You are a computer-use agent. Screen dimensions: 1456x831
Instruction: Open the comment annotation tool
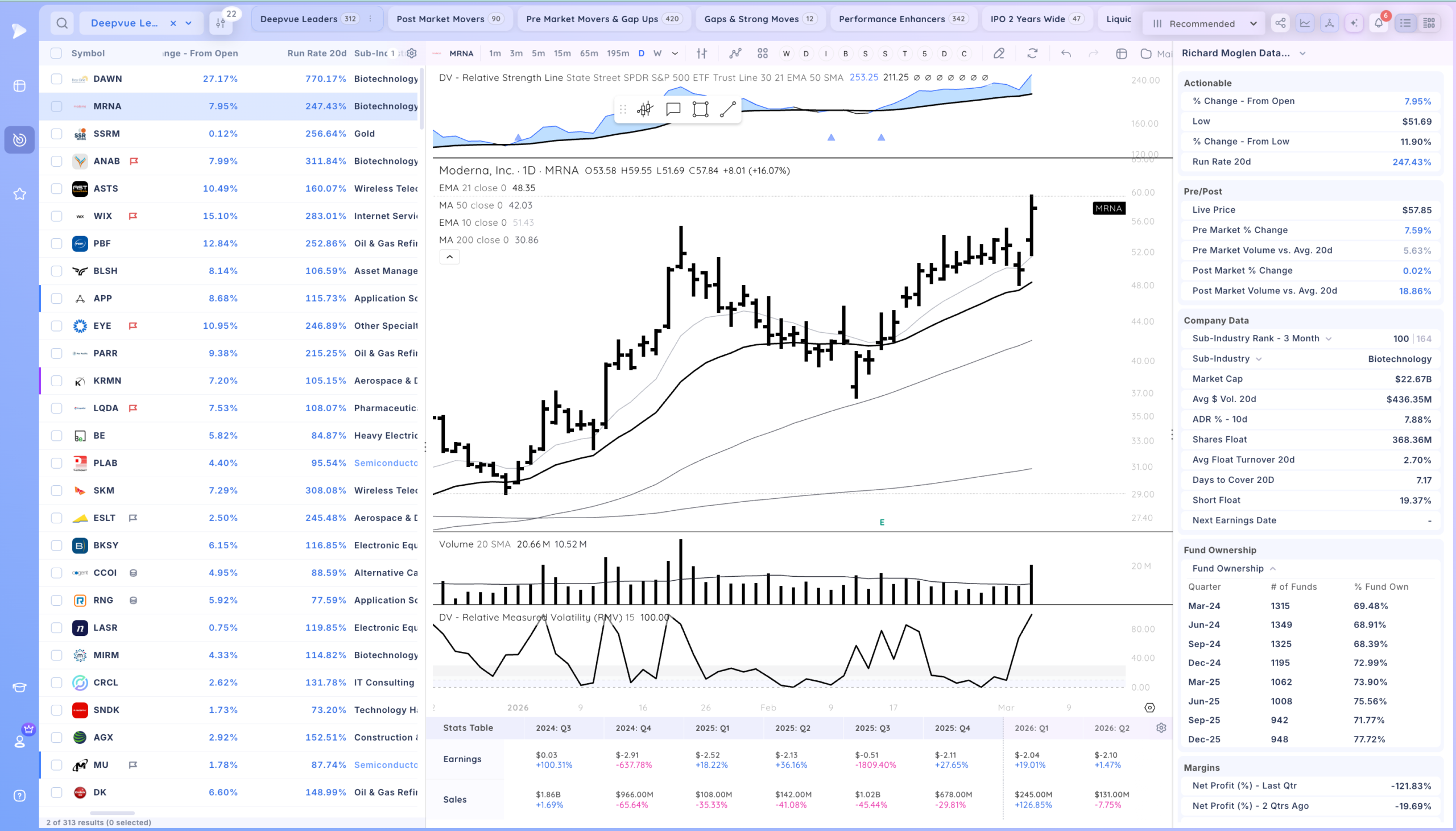[673, 109]
